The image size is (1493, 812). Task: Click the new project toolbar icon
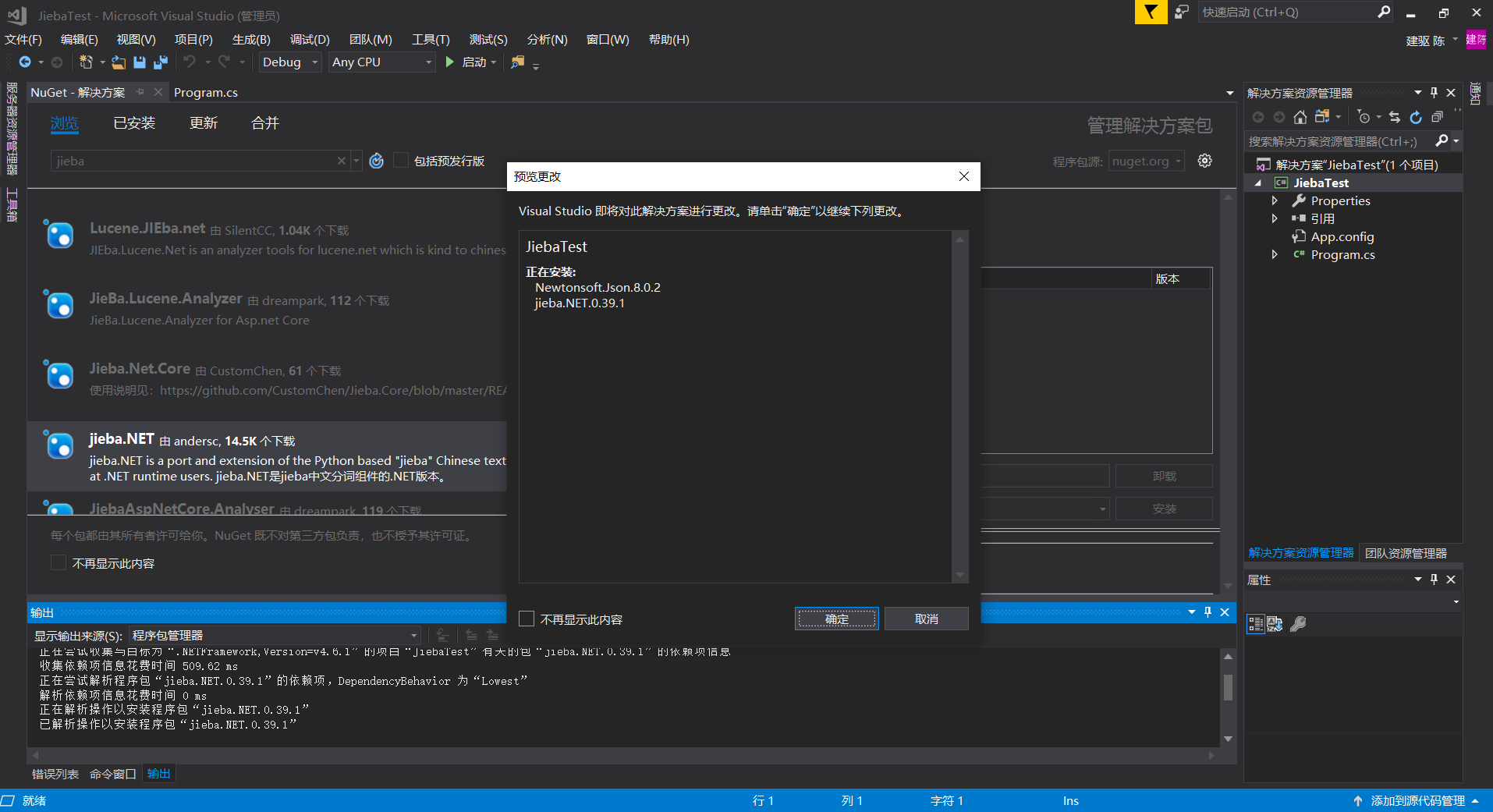coord(86,62)
